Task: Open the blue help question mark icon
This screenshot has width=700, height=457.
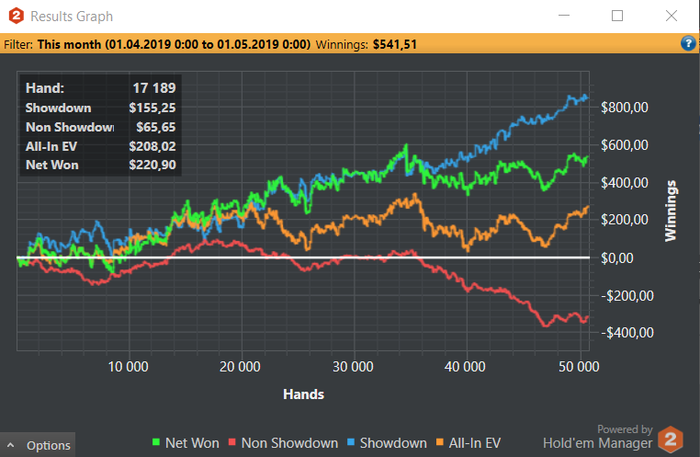Action: coord(688,43)
